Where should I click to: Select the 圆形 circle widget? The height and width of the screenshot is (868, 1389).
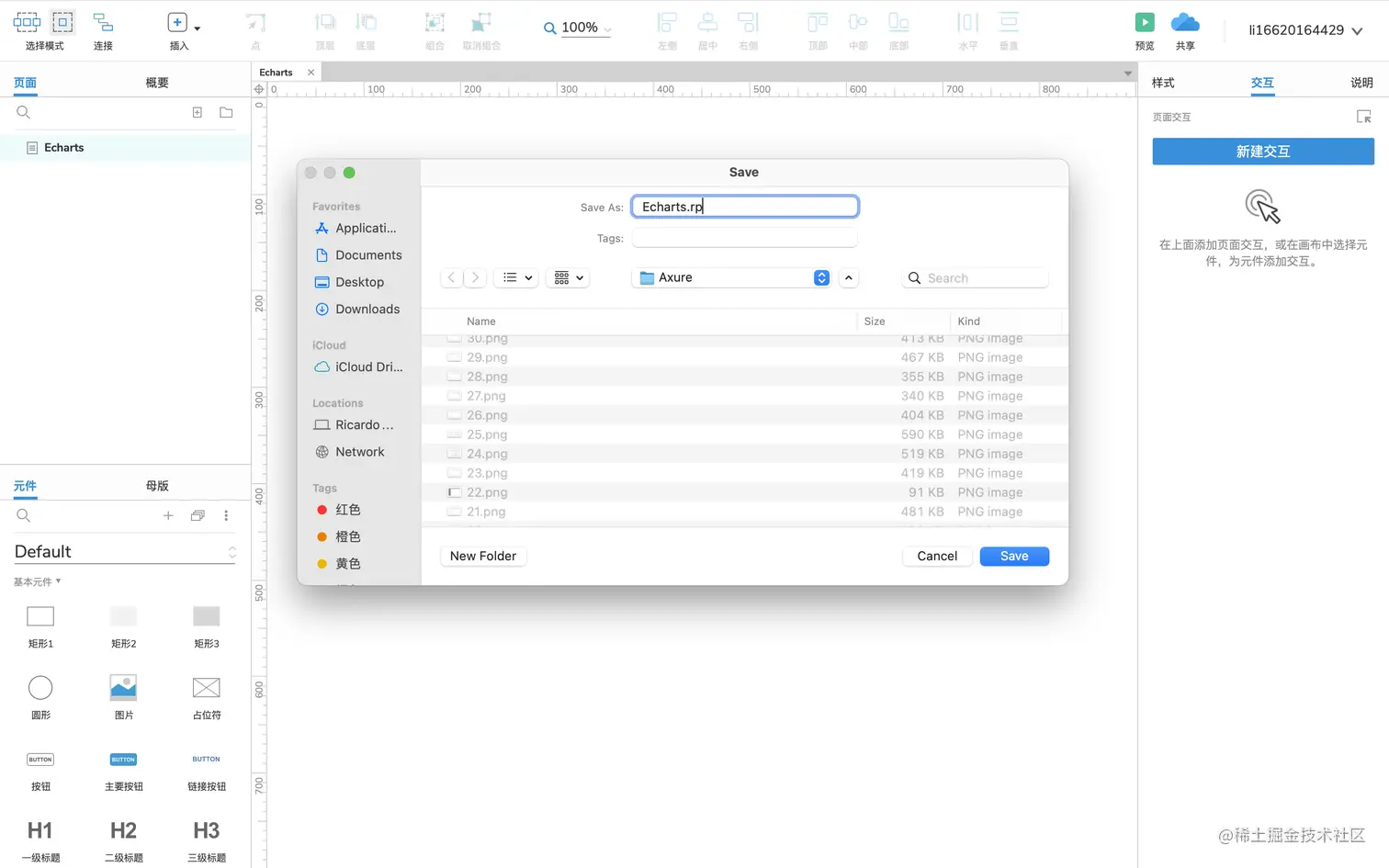40,697
